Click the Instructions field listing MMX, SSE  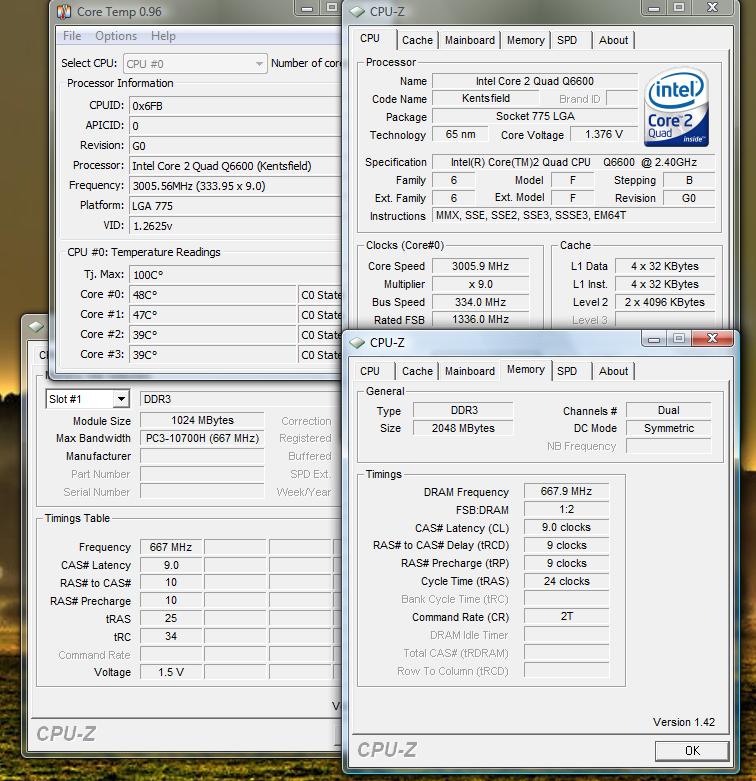tap(573, 215)
